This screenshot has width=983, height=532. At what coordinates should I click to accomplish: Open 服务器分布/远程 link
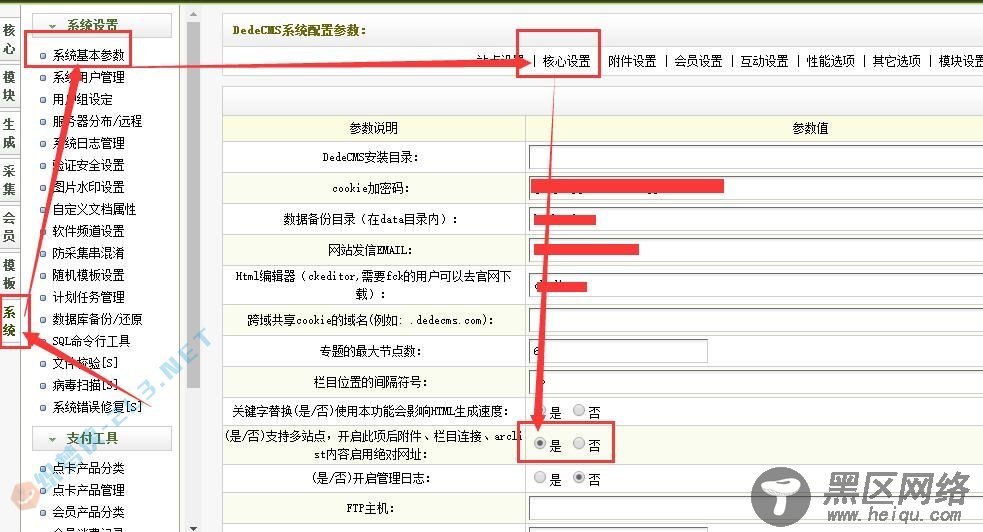pyautogui.click(x=97, y=121)
